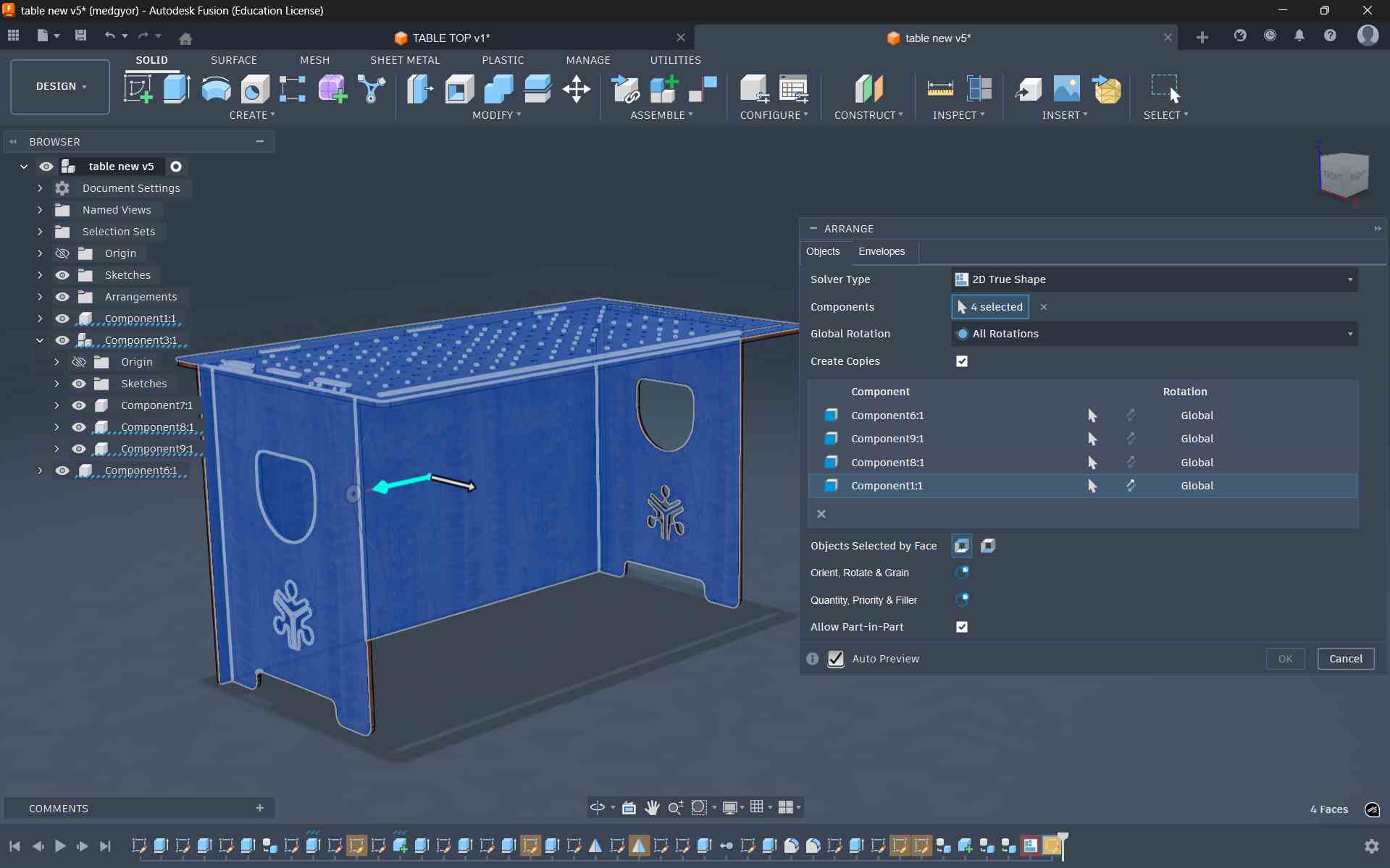Screen dimensions: 1390x868
Task: Select the Measure tool under Inspect
Action: 939,89
